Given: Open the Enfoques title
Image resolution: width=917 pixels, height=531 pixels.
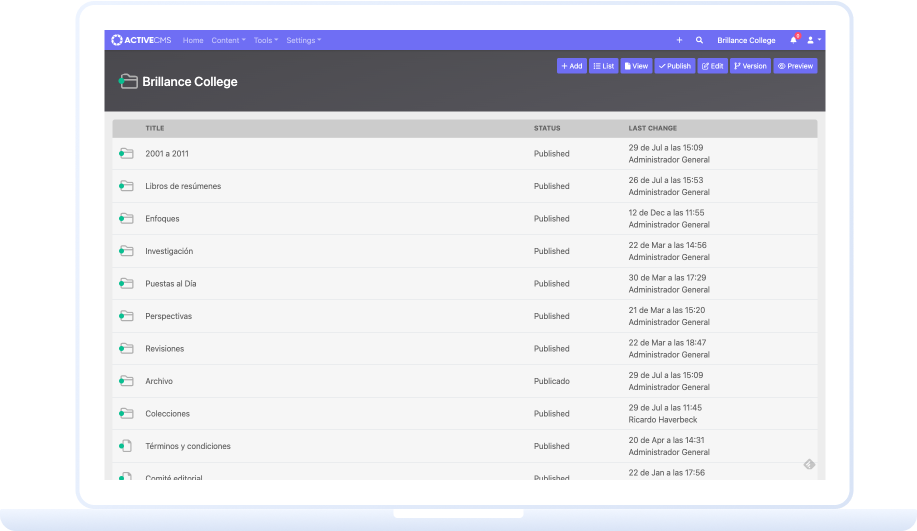Looking at the screenshot, I should point(163,219).
